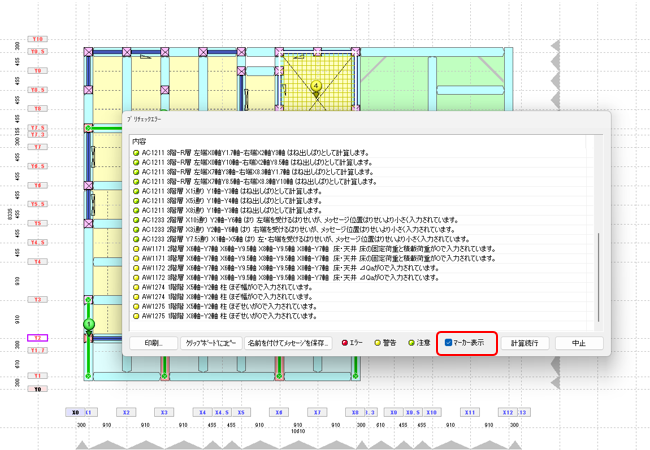This screenshot has width=650, height=450.
Task: Click the magenta-outlined Y2 axis label
Action: (x=38, y=338)
